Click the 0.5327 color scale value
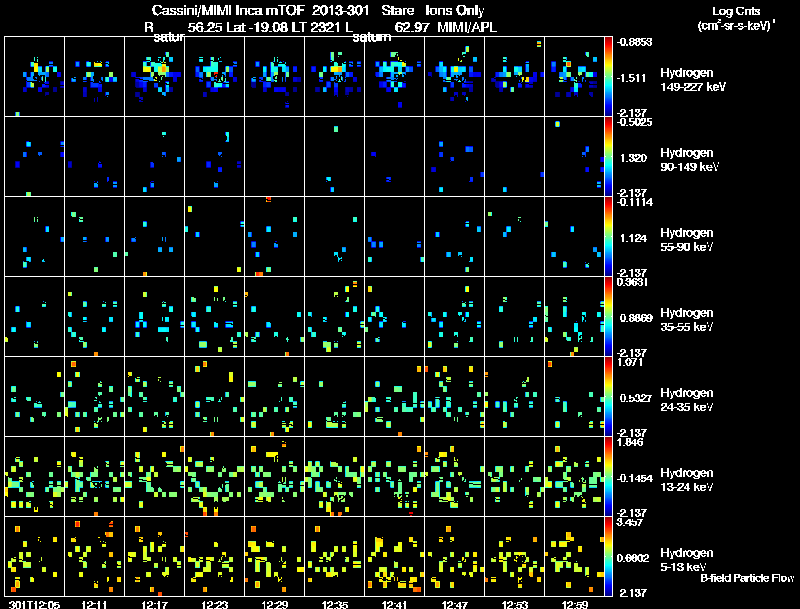800x609 pixels. point(636,398)
